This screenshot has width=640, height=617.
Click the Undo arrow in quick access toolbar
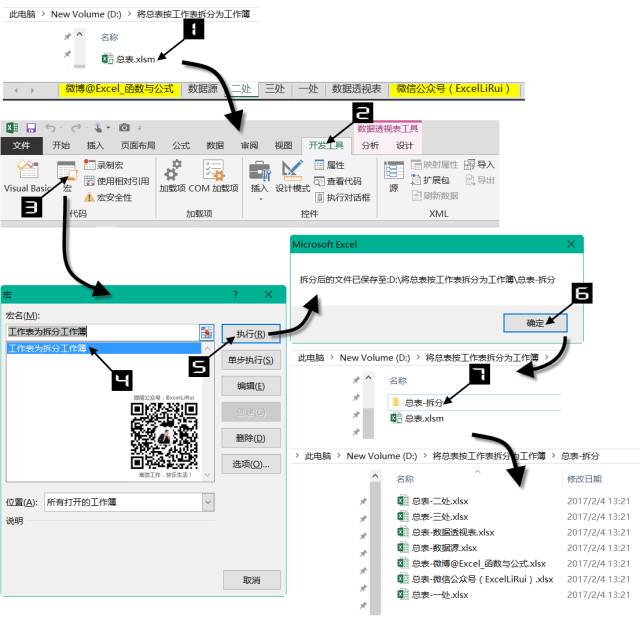50,128
